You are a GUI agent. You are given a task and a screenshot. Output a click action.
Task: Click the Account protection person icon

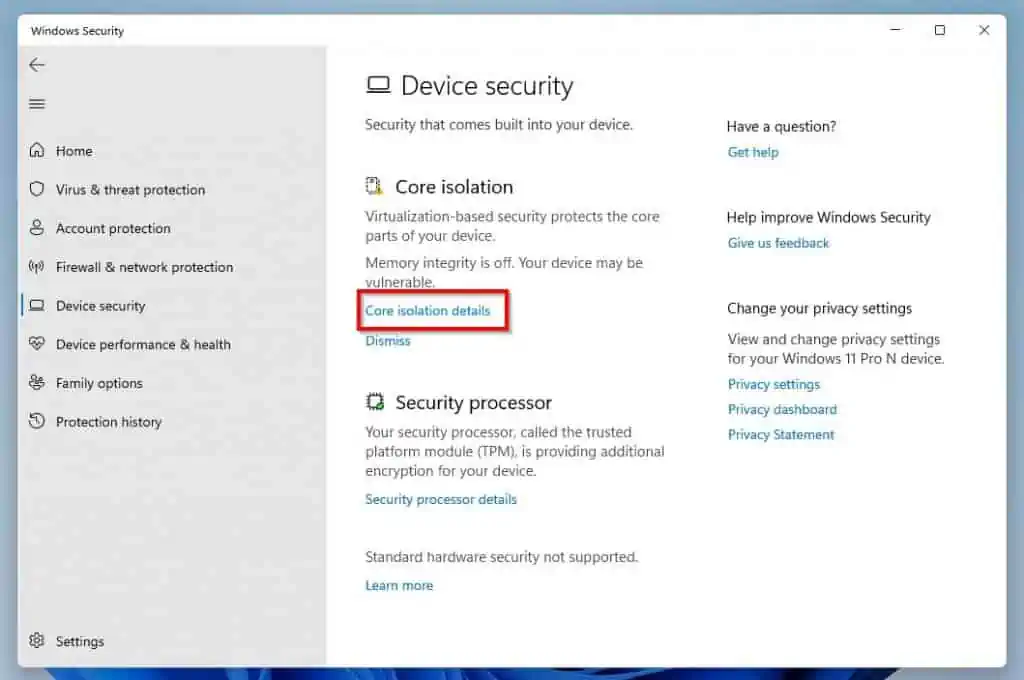37,228
